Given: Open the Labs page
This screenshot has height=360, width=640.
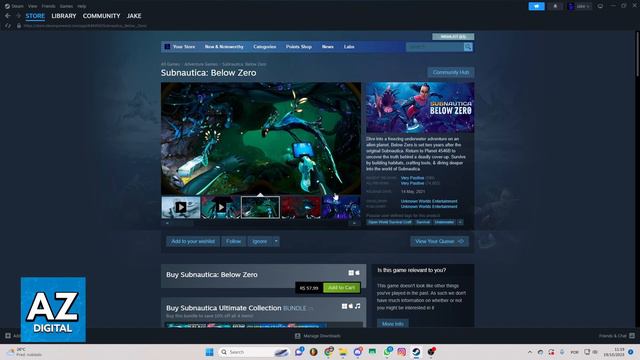Looking at the screenshot, I should 349,47.
